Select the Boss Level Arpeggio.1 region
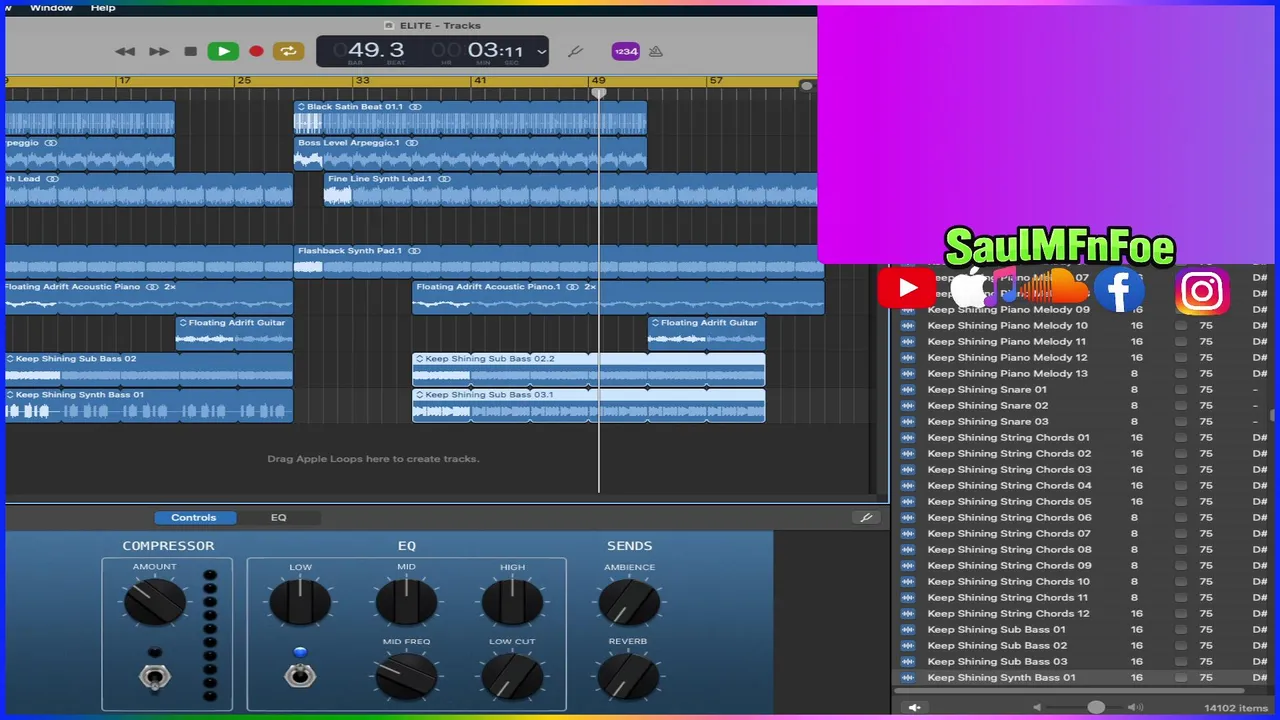1280x720 pixels. [x=470, y=153]
